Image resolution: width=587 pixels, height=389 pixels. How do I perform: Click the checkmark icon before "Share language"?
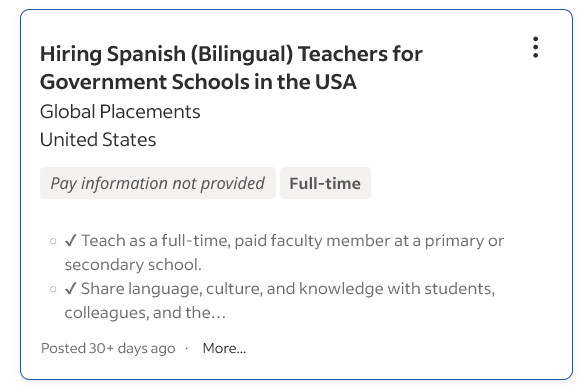coord(71,289)
